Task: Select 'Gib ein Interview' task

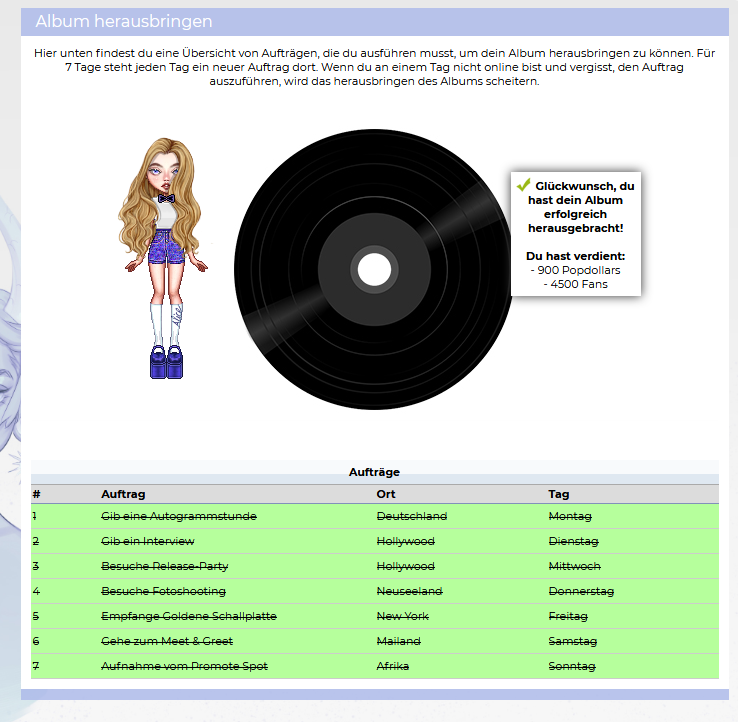Action: (x=148, y=541)
